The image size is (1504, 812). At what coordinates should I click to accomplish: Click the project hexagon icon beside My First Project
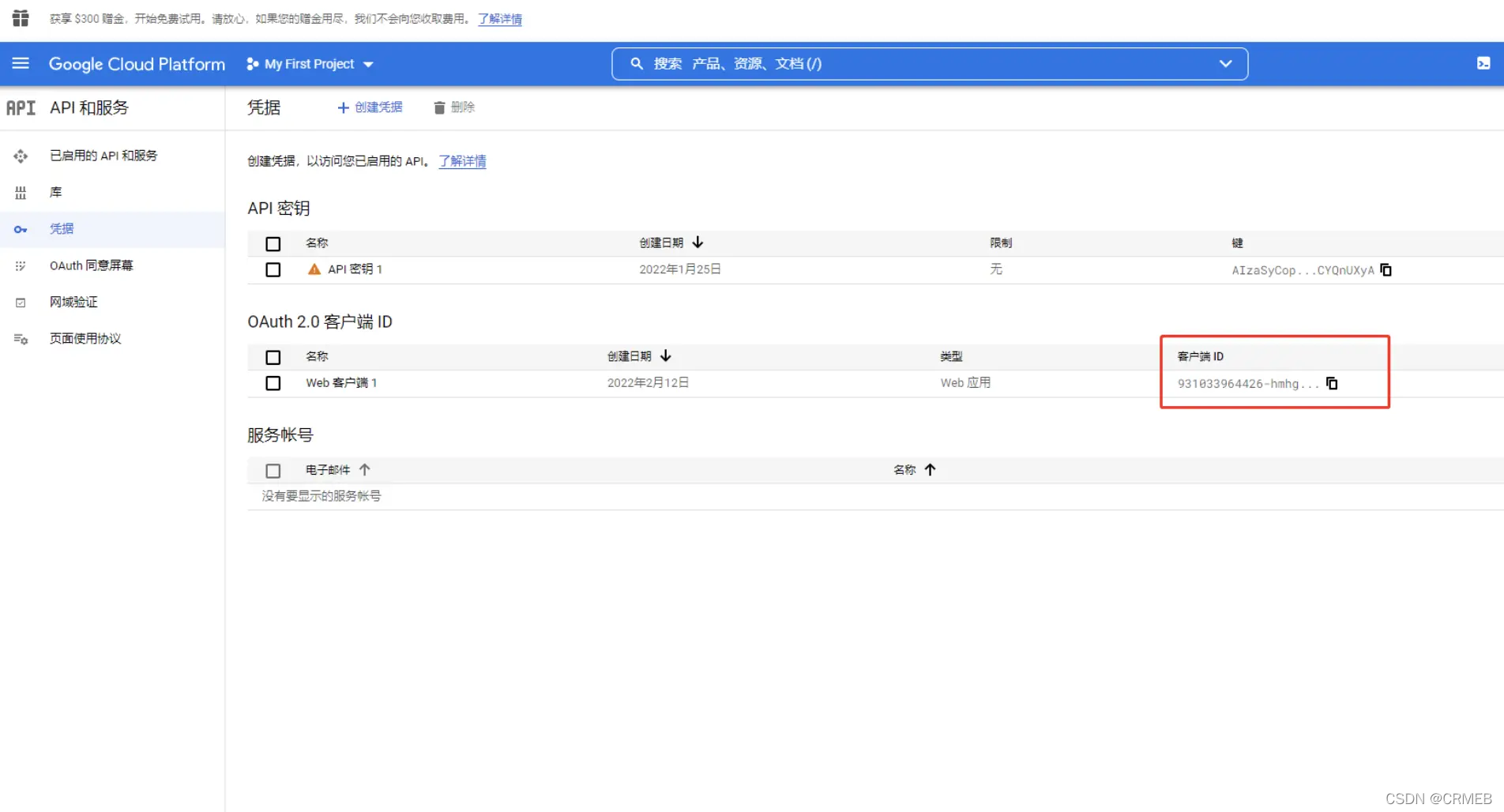253,64
